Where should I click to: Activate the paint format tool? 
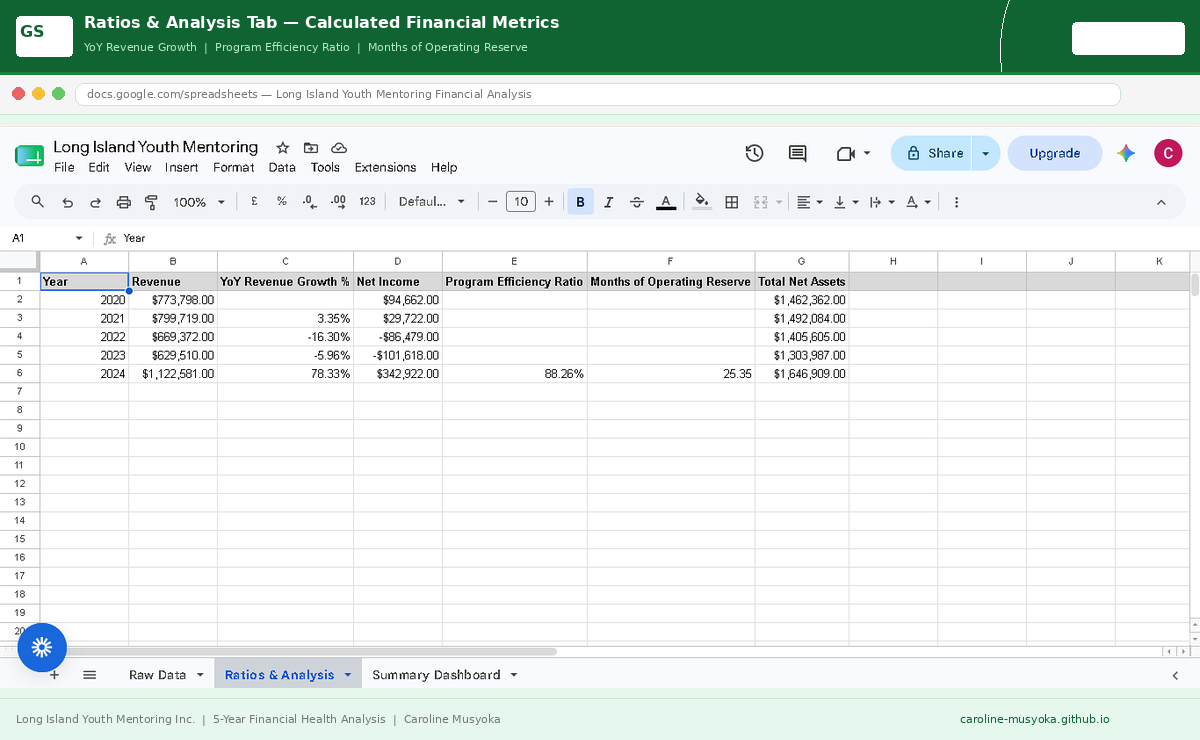pyautogui.click(x=151, y=202)
